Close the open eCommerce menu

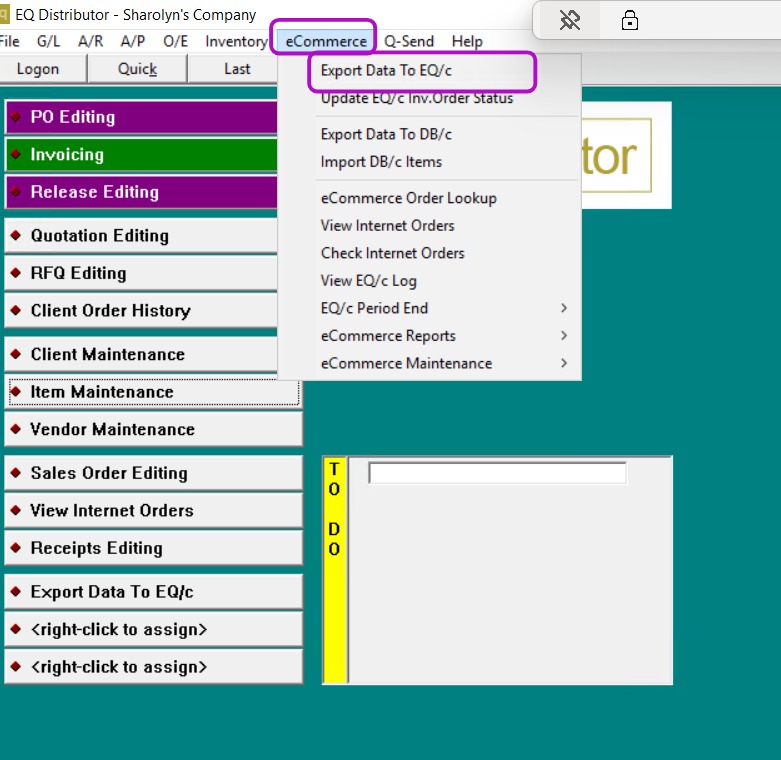[326, 41]
